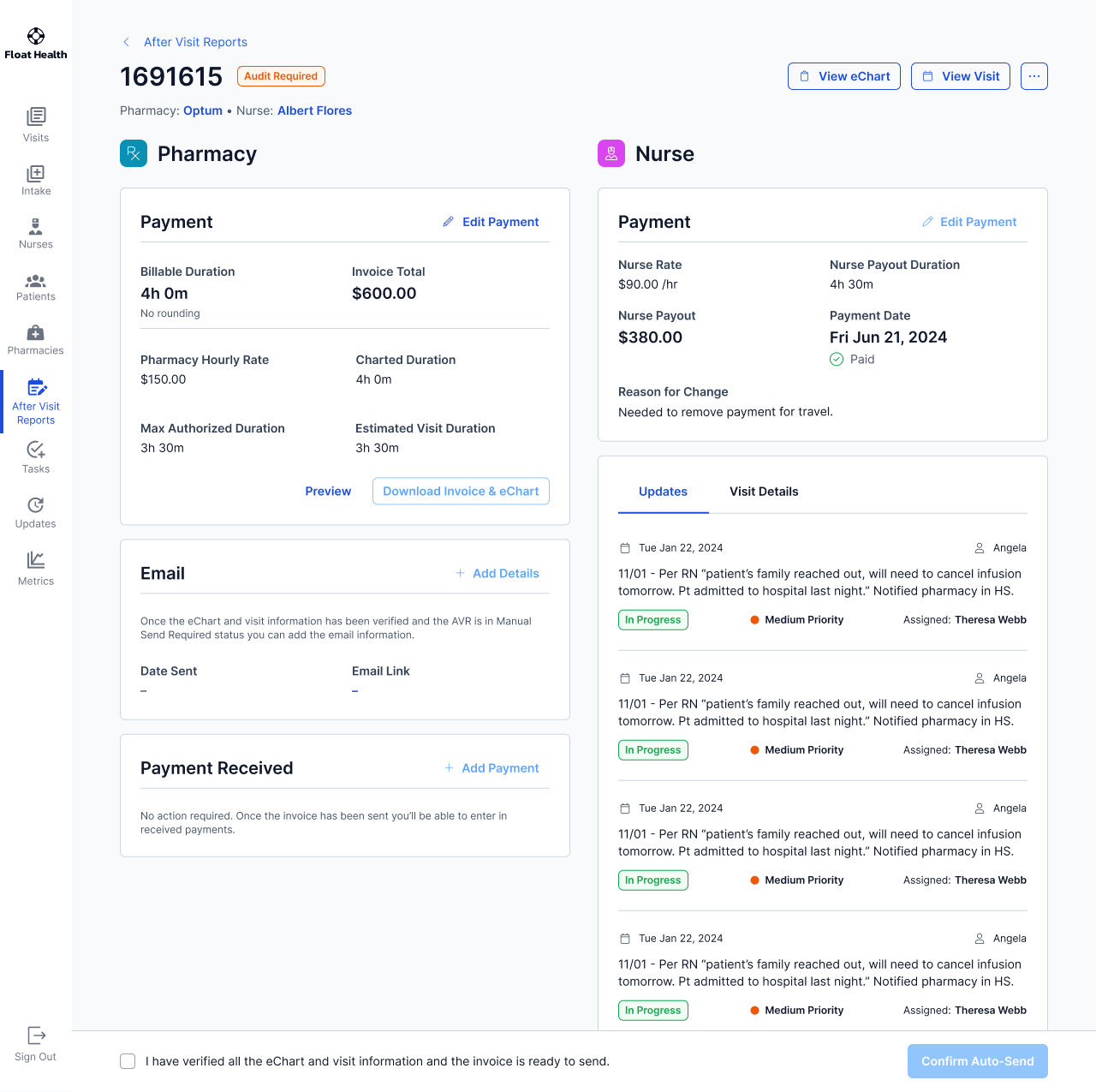Click the Medium Priority indicator dot
Image resolution: width=1096 pixels, height=1092 pixels.
click(755, 619)
